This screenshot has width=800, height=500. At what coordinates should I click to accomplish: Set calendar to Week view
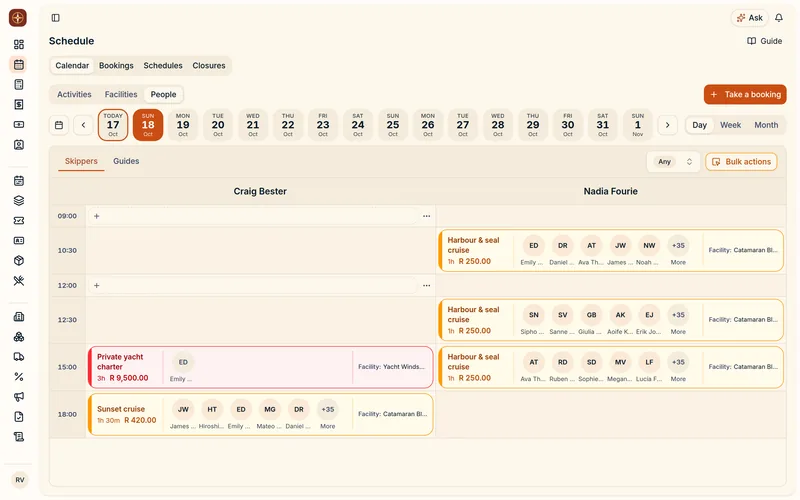(x=730, y=125)
